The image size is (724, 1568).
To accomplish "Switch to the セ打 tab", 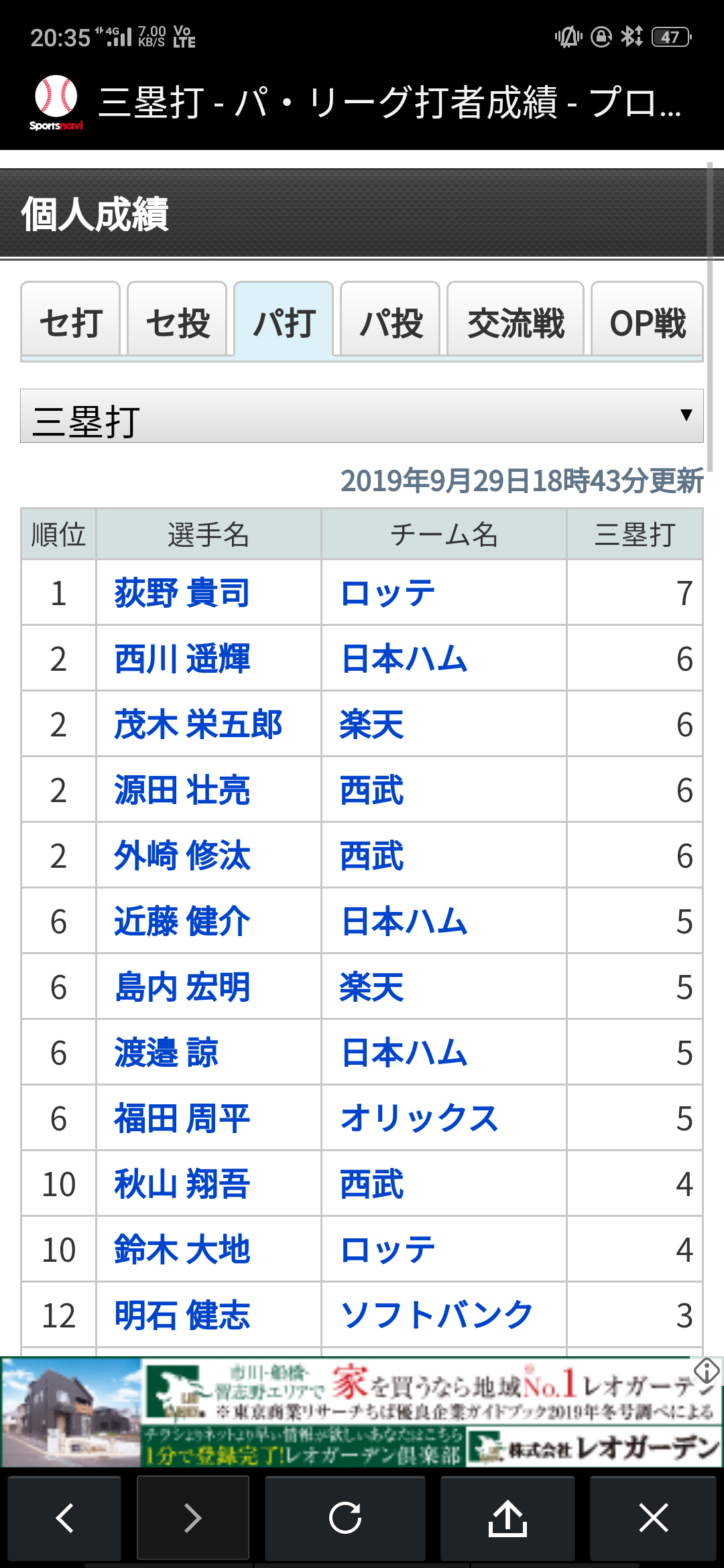I will 70,319.
